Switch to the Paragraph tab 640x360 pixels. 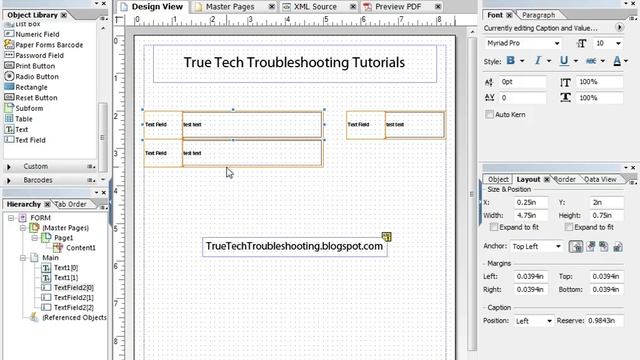538,15
